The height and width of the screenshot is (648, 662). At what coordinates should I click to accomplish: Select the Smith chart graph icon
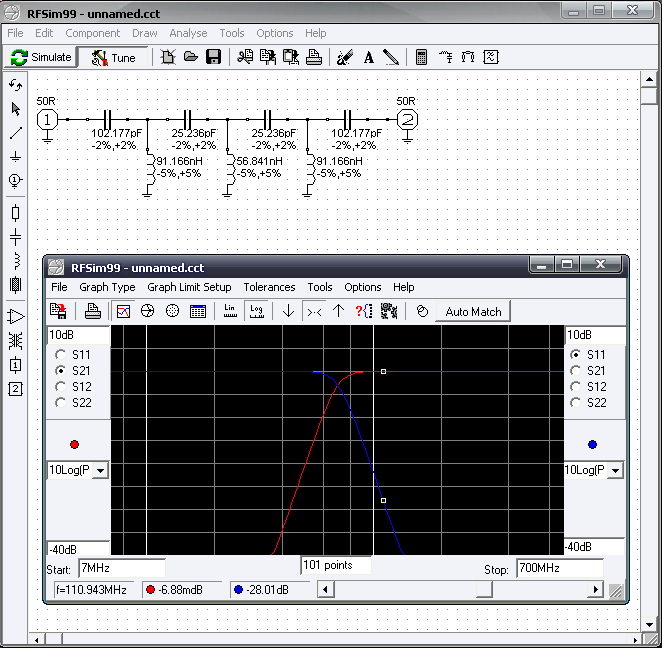pos(147,311)
